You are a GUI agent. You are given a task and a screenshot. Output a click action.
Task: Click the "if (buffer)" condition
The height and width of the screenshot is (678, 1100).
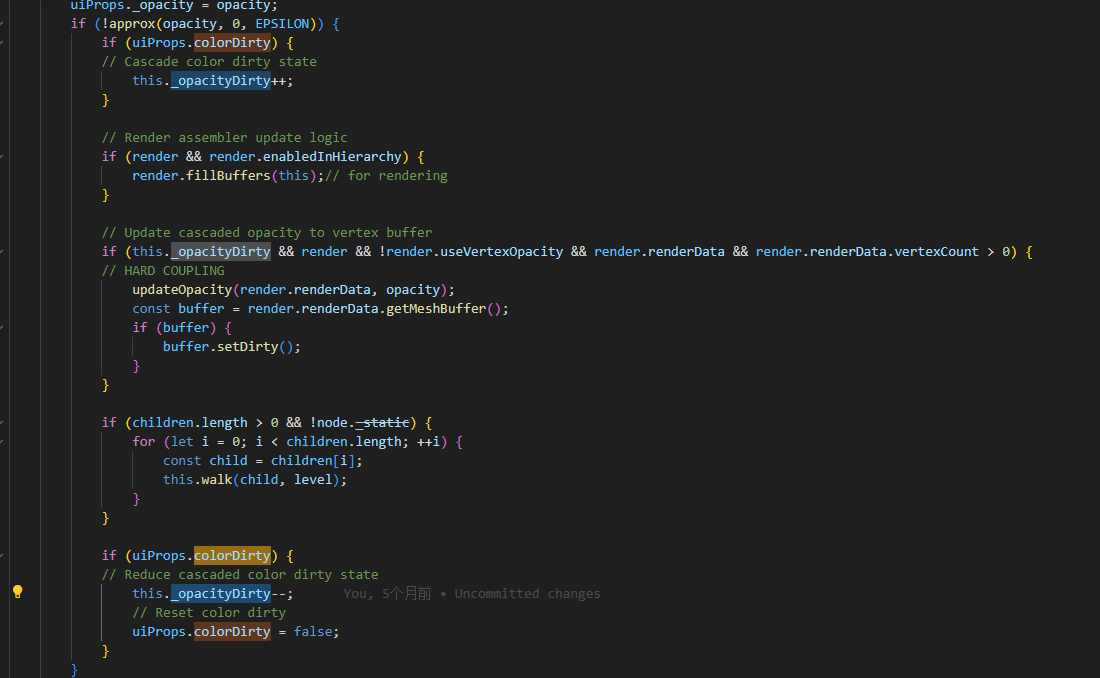(174, 327)
